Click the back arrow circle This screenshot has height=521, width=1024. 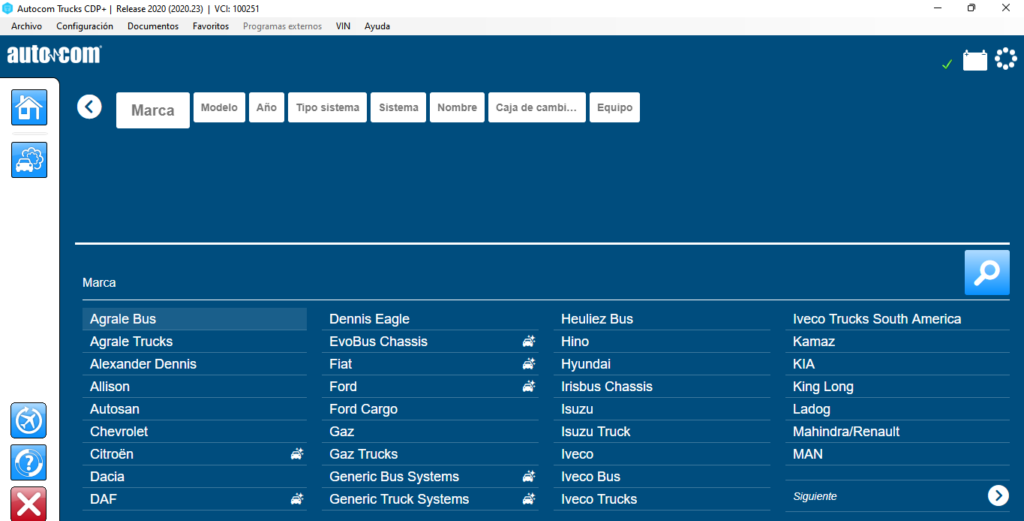(x=89, y=106)
